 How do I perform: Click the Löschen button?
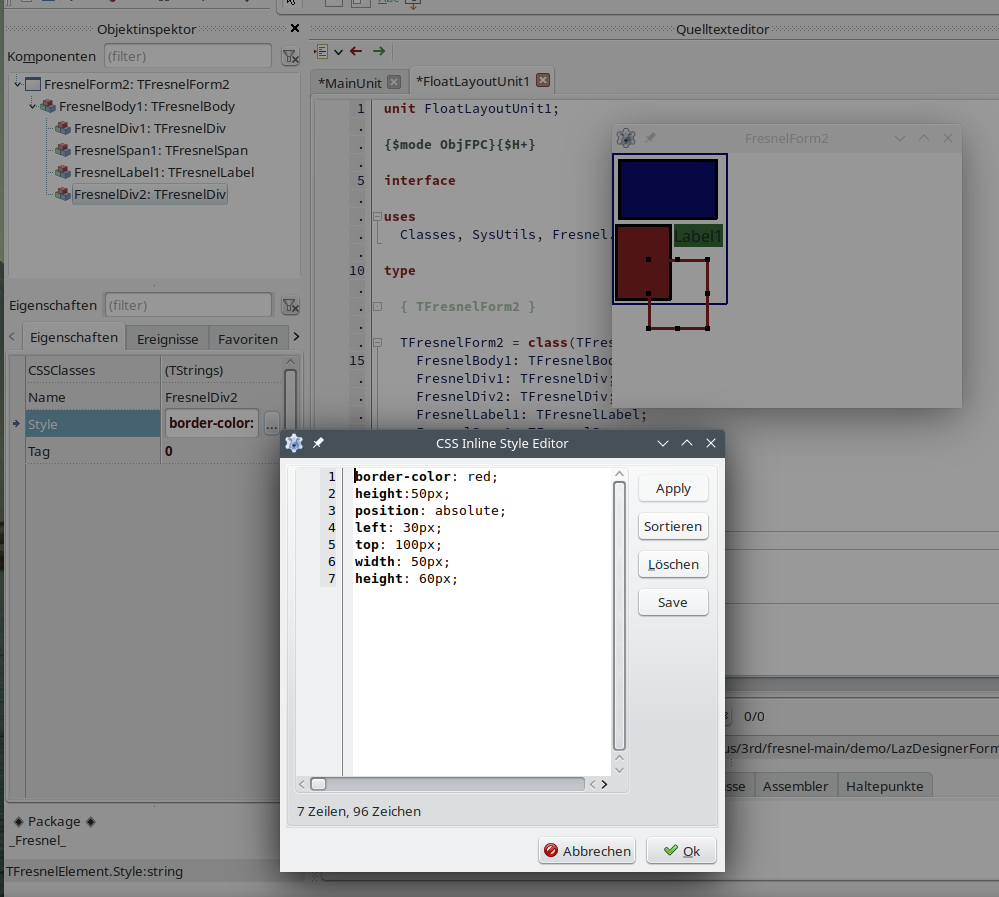pos(673,564)
